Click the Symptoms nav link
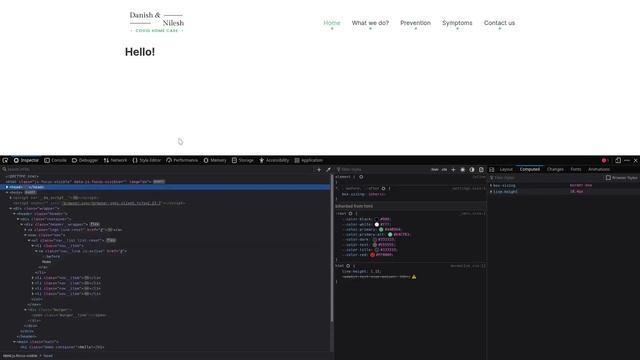The height and width of the screenshot is (360, 640). pyautogui.click(x=457, y=23)
